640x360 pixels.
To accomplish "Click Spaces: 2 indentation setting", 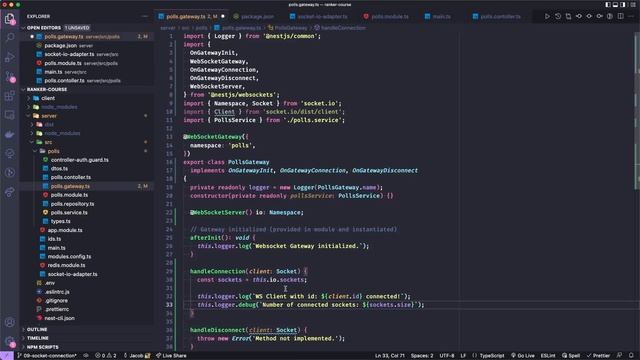I will click(x=422, y=356).
